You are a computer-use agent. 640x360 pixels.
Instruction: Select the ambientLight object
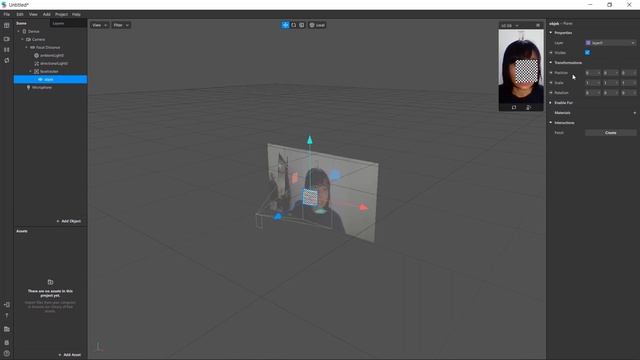click(x=52, y=56)
